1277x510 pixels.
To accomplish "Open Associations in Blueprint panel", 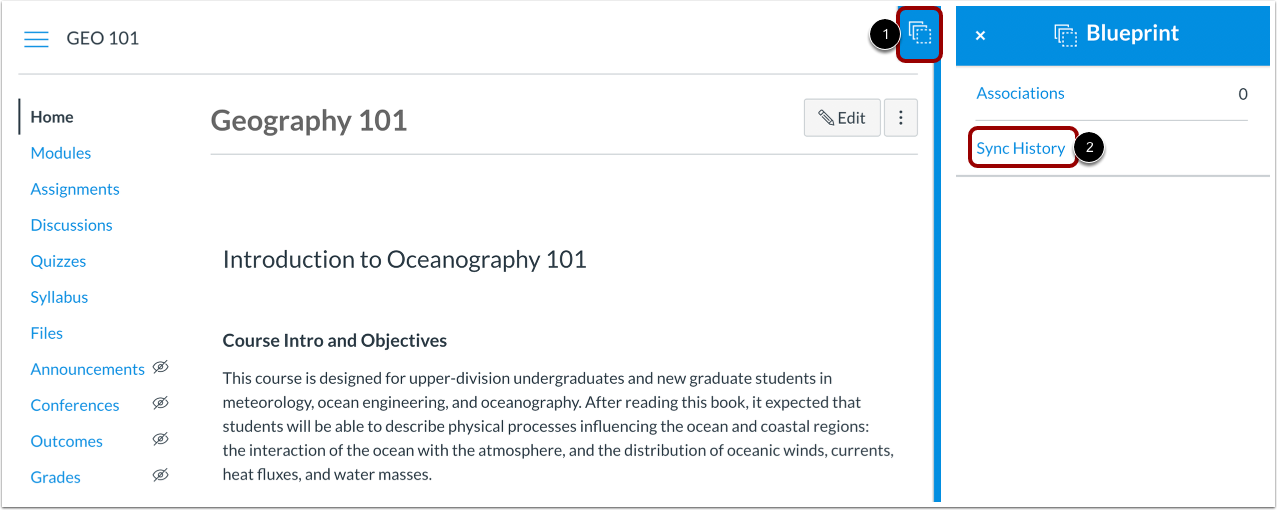I will [1020, 93].
